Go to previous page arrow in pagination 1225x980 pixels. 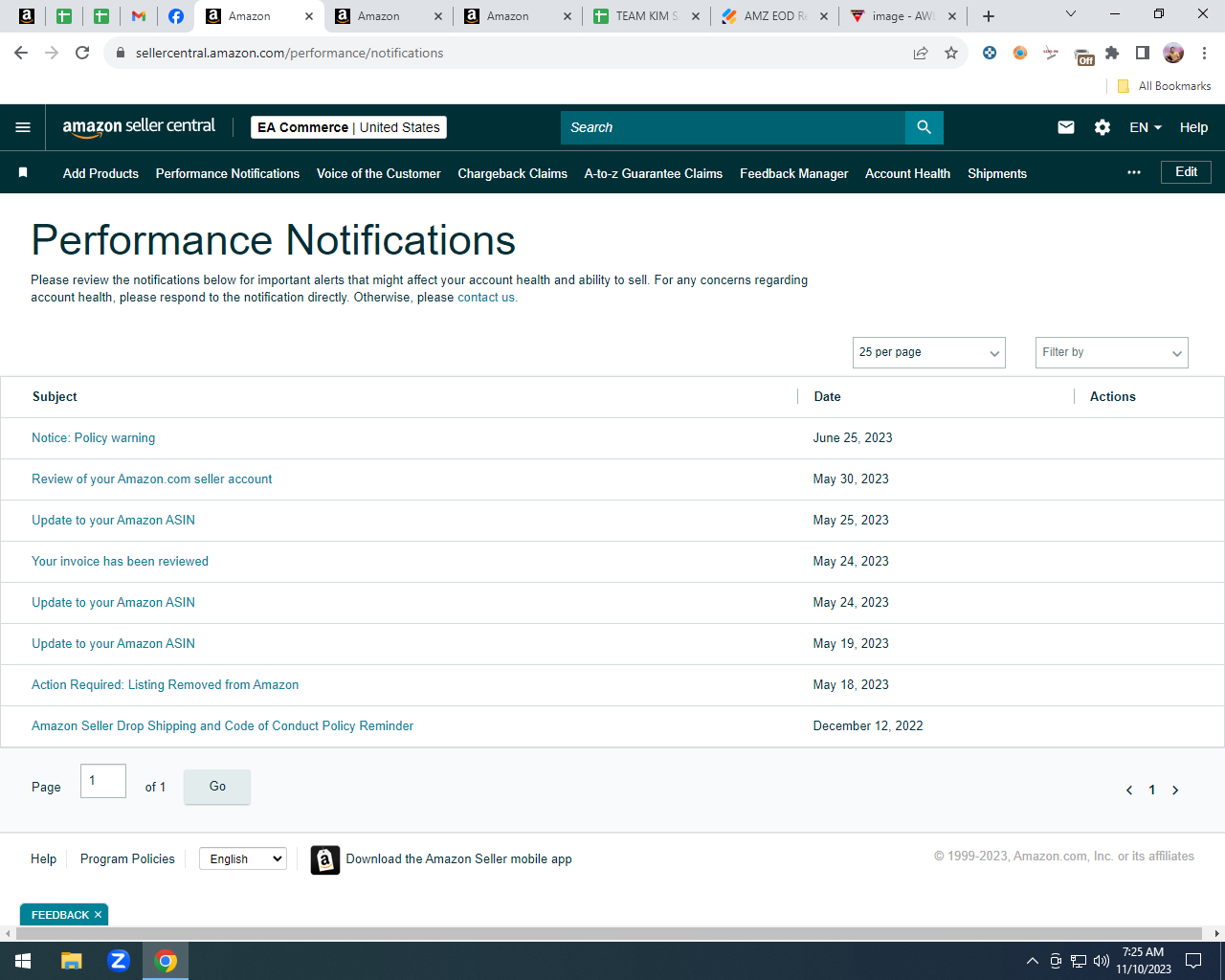pyautogui.click(x=1129, y=791)
